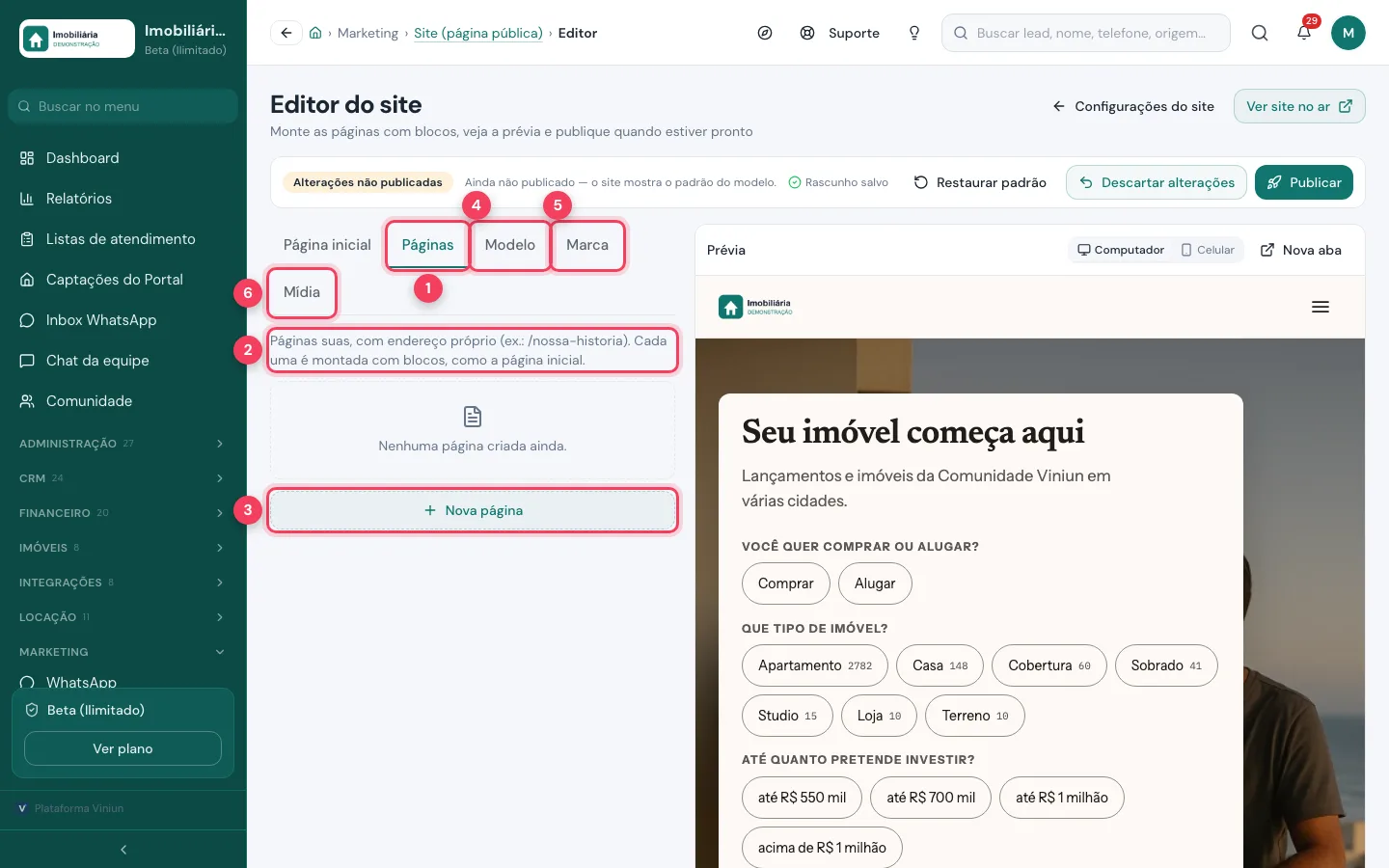
Task: Collapse the sidebar with the chevron
Action: [x=123, y=850]
